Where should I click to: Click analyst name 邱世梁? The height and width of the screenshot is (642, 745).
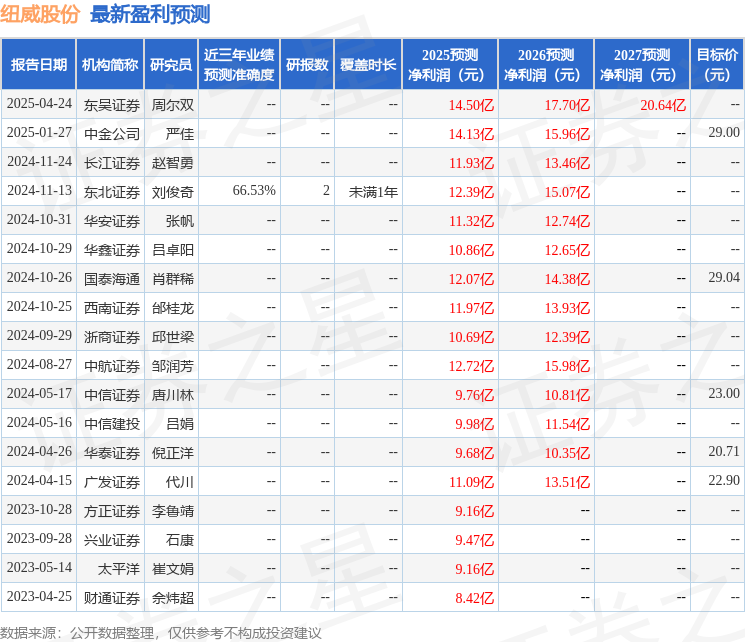coord(173,337)
